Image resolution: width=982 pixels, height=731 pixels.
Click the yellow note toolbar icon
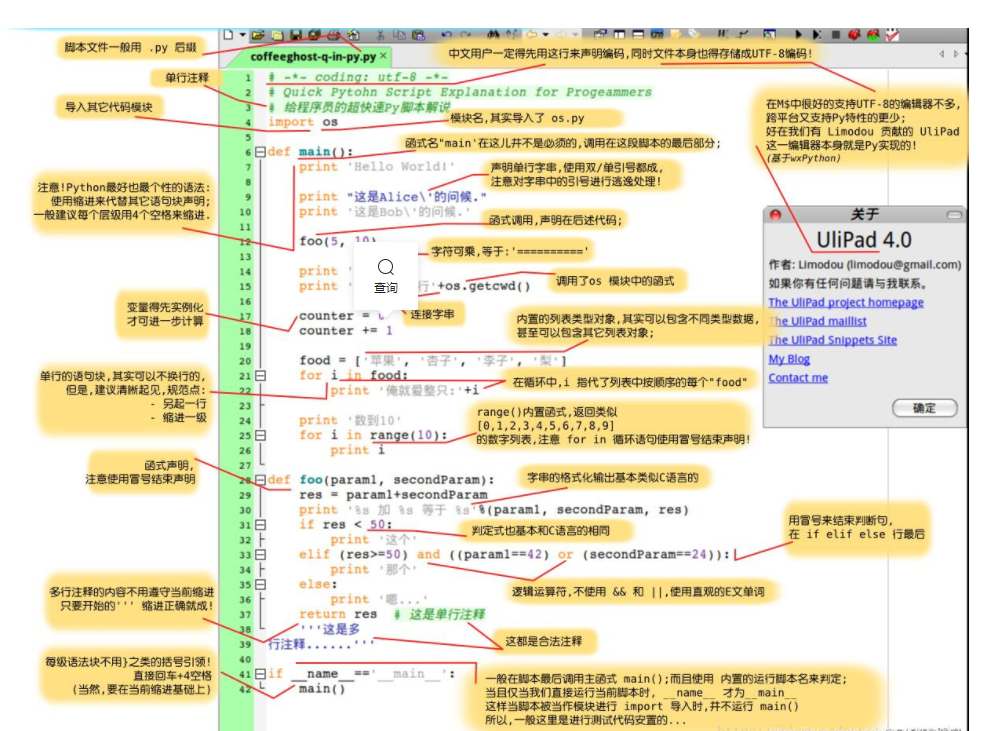click(x=676, y=34)
